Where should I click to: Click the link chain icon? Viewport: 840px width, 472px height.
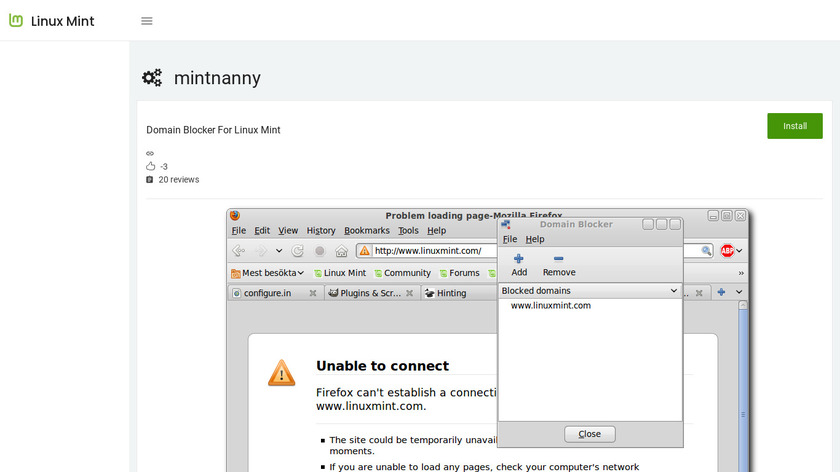coord(150,153)
